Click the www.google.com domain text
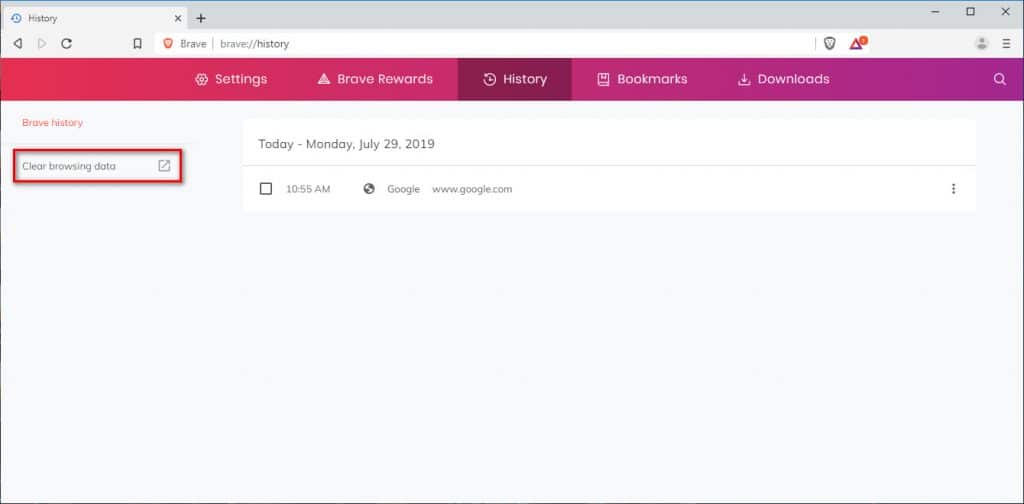This screenshot has width=1024, height=504. coord(472,189)
